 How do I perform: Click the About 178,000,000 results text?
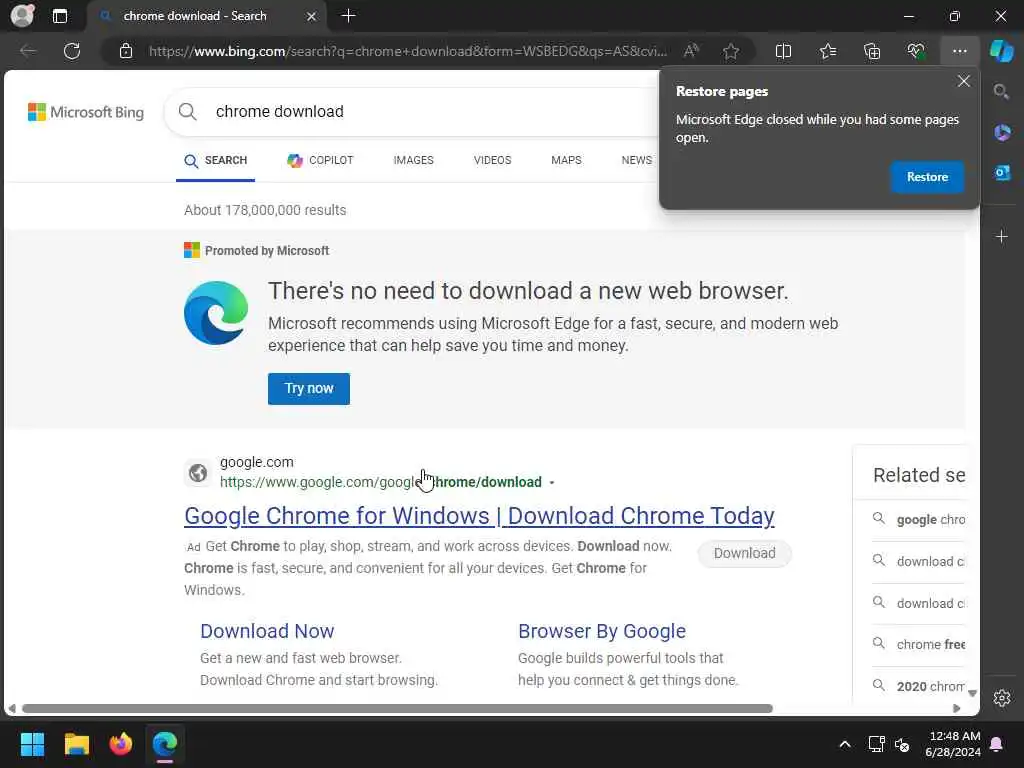click(x=265, y=210)
